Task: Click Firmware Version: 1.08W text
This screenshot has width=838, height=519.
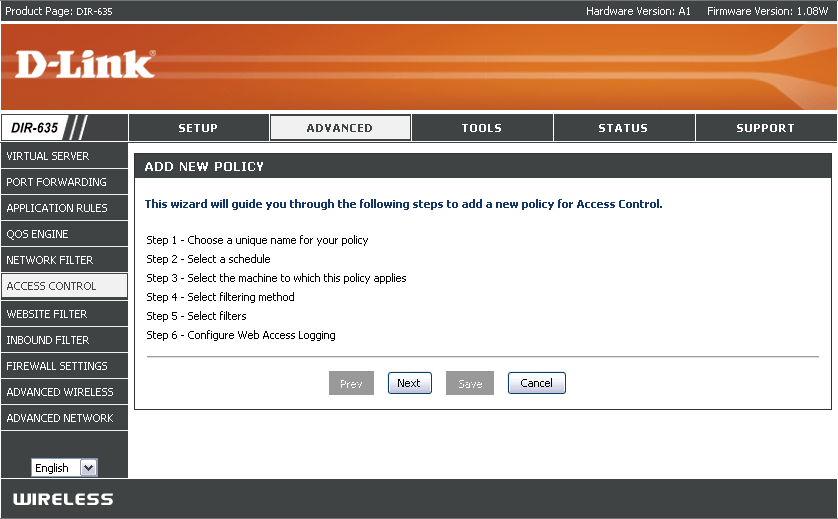Action: click(x=767, y=11)
